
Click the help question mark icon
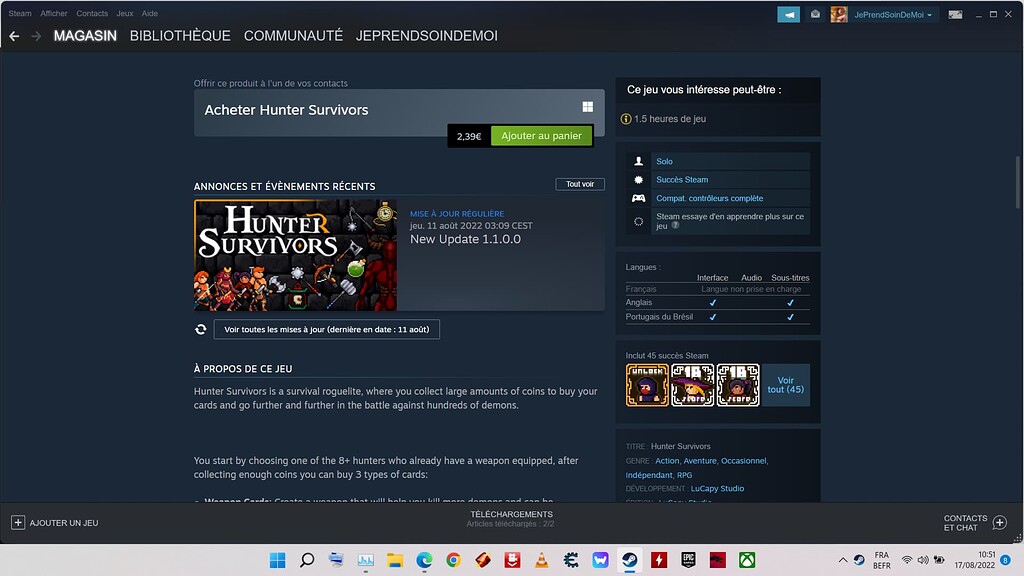pos(675,226)
